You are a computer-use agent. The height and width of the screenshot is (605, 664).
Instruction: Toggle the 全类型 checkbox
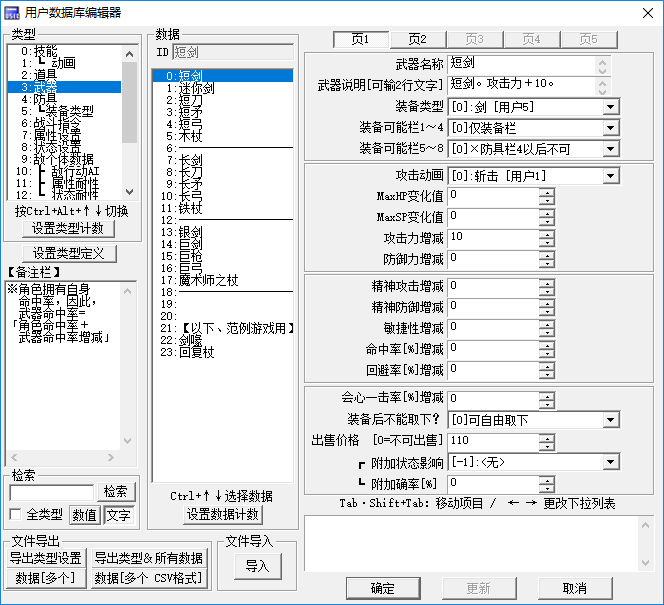[x=15, y=514]
